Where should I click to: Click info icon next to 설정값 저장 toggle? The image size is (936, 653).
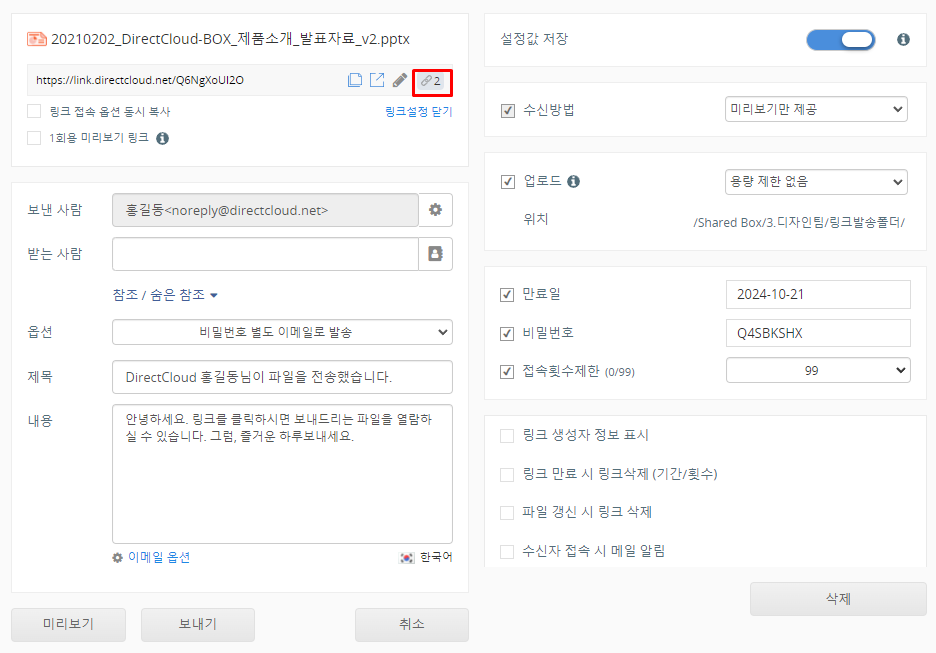pyautogui.click(x=903, y=40)
